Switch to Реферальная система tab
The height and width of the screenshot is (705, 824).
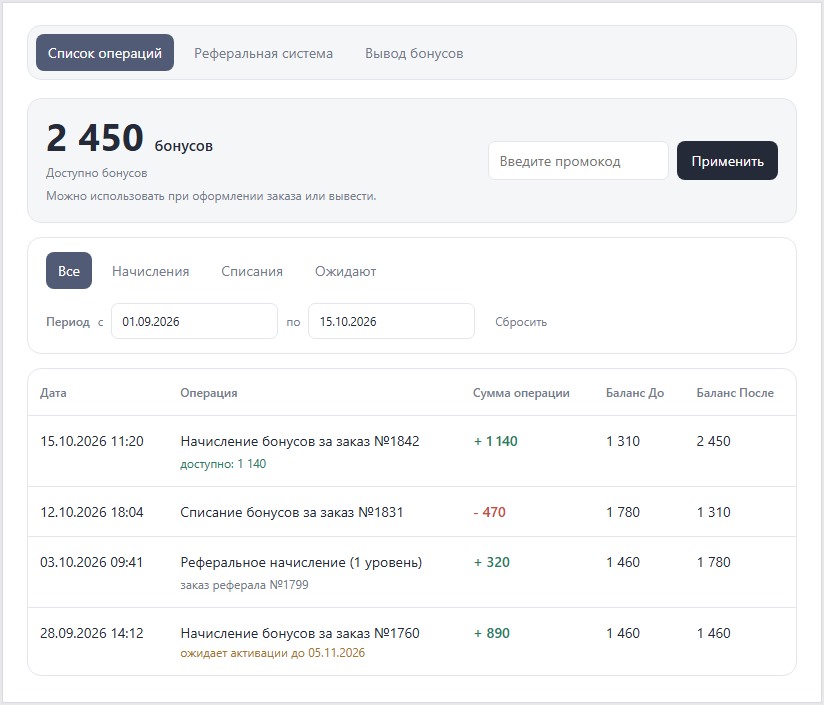(x=263, y=53)
